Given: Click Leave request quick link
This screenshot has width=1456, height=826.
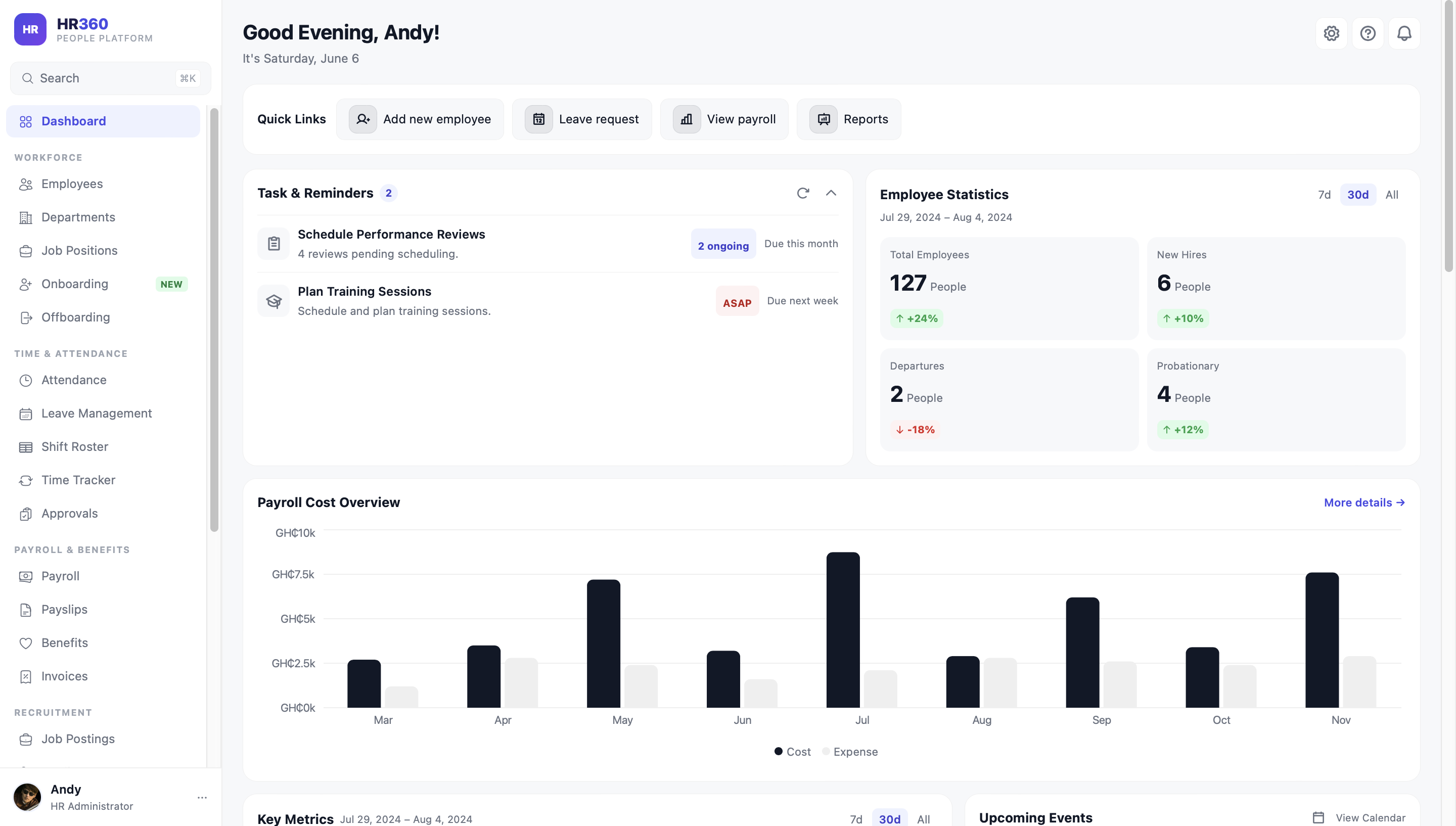Looking at the screenshot, I should [x=582, y=119].
